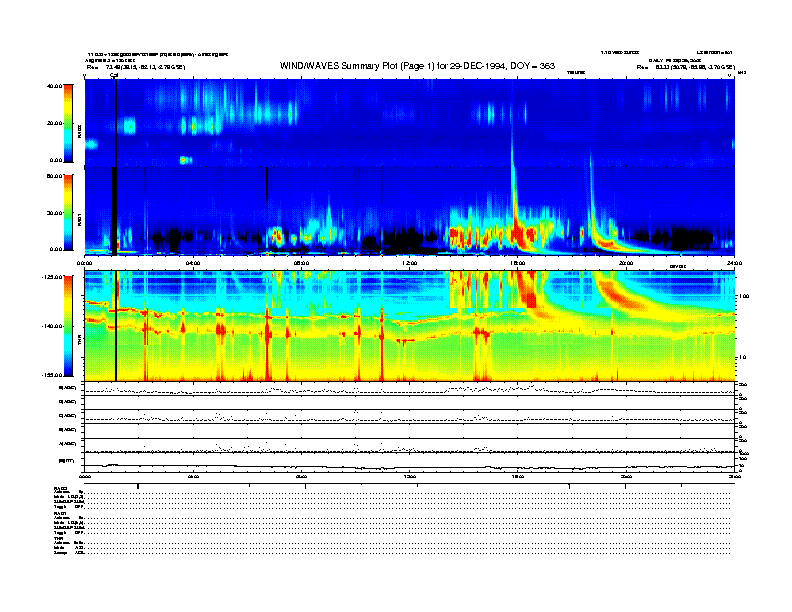Click the RAD2 status block header at bottom
This screenshot has height=612, width=792.
coord(61,488)
